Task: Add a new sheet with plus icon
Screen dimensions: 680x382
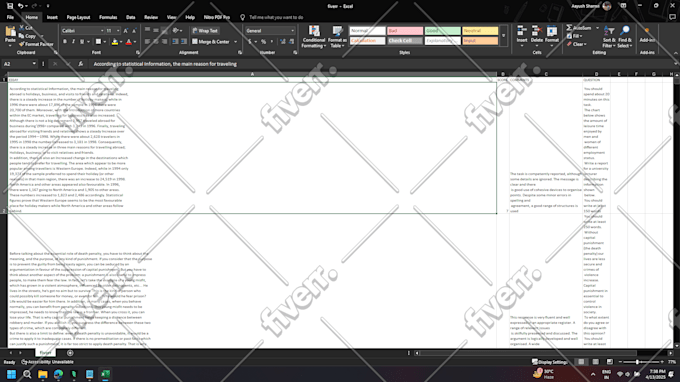Action: (x=70, y=353)
